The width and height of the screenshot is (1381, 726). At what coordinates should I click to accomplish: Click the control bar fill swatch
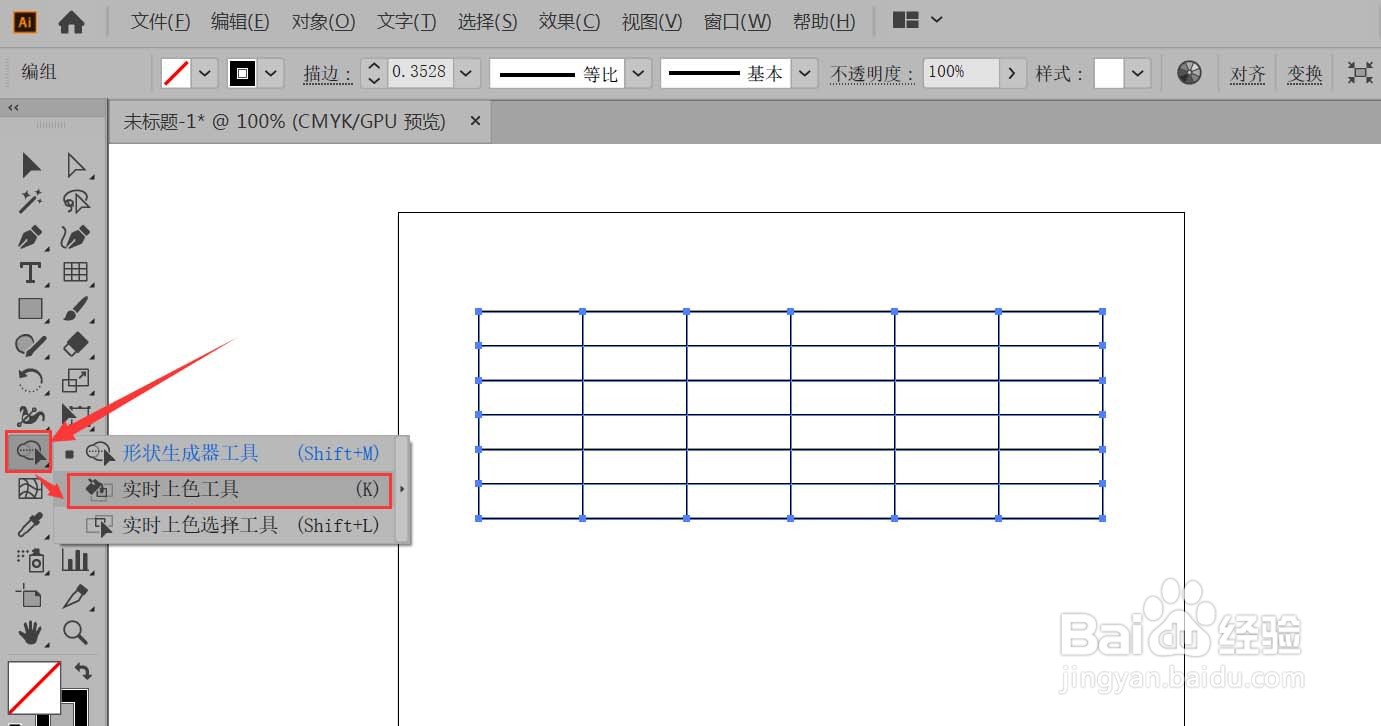[x=176, y=73]
